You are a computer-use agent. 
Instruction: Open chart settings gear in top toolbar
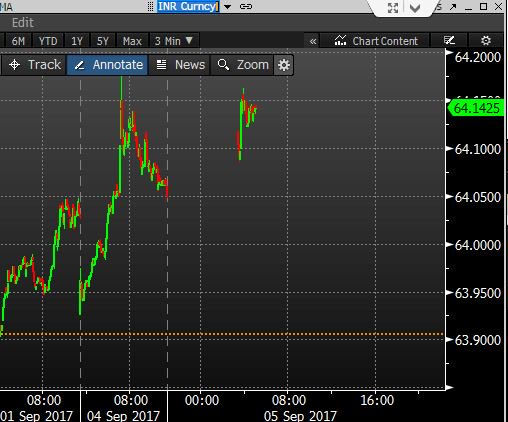point(486,41)
